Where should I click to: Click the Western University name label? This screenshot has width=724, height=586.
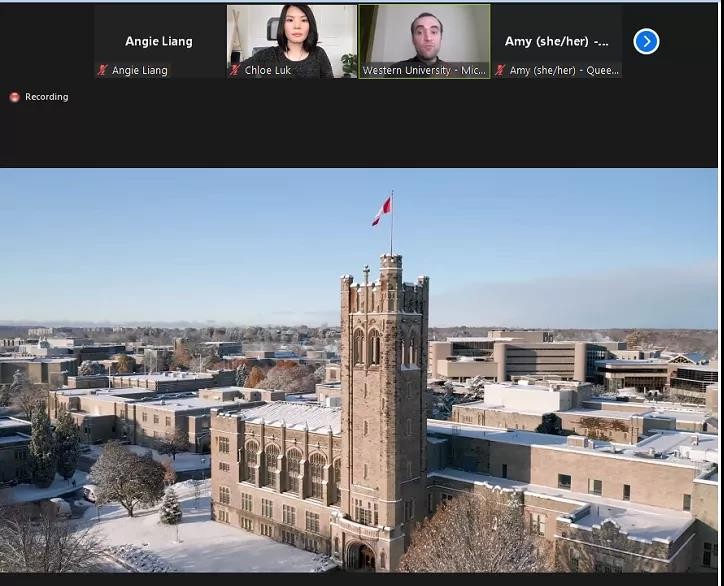(424, 70)
